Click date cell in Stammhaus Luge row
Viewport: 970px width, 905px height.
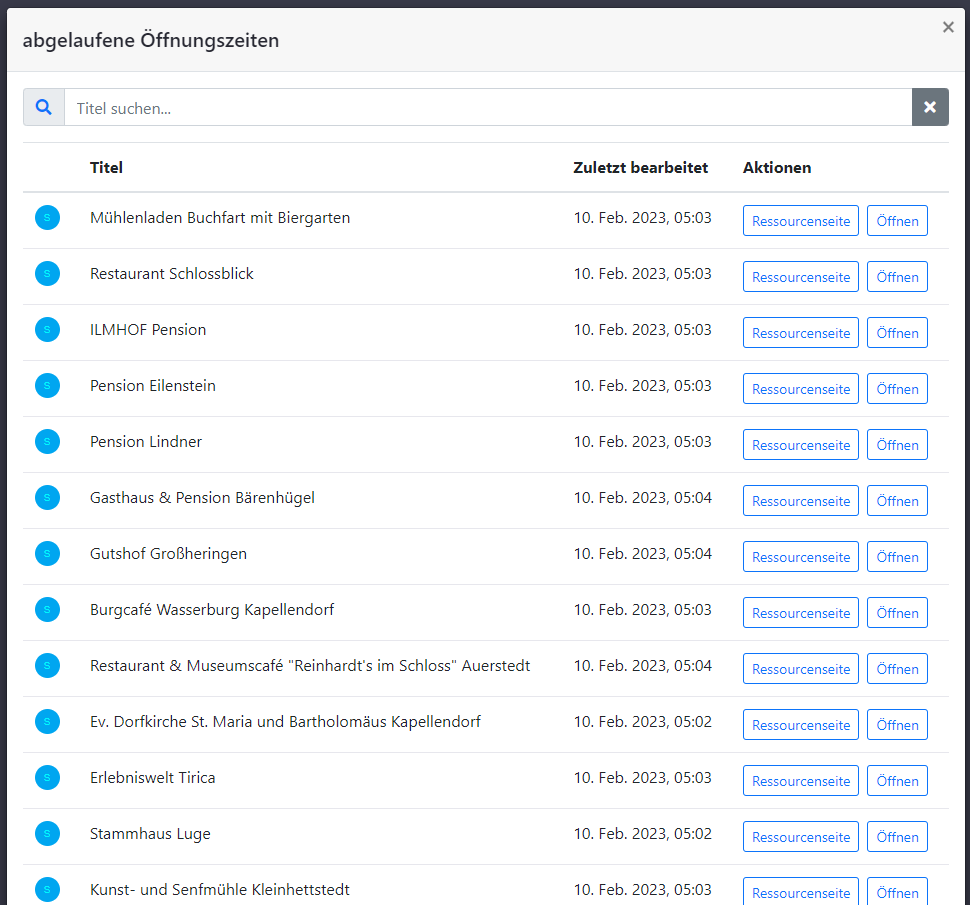tap(643, 833)
